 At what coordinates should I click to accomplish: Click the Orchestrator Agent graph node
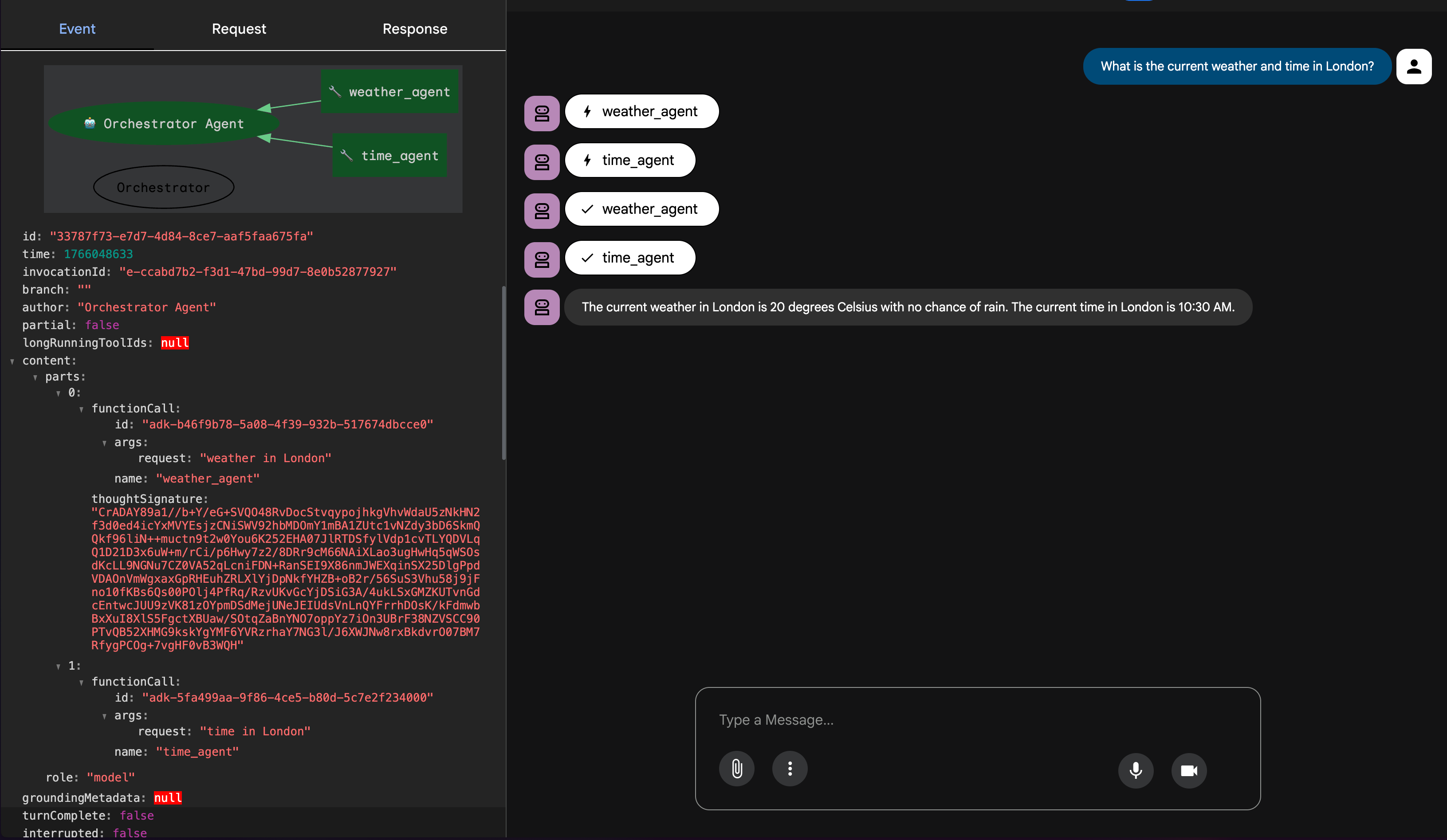pos(164,123)
